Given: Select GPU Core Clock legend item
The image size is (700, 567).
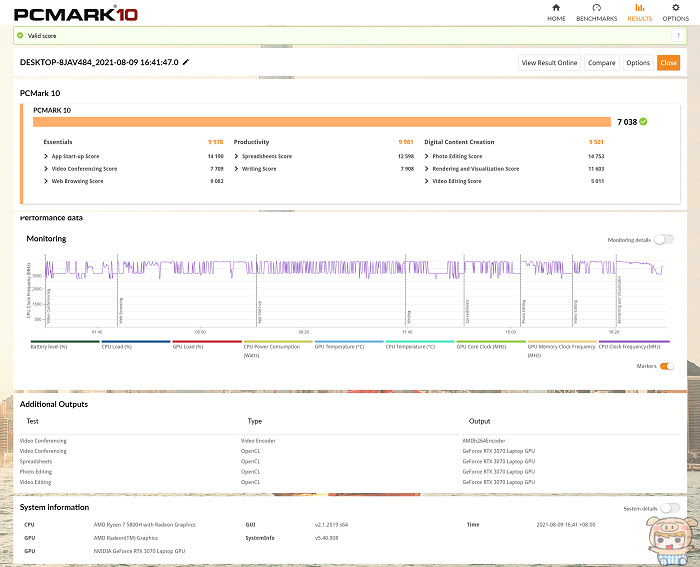Looking at the screenshot, I should coord(491,345).
